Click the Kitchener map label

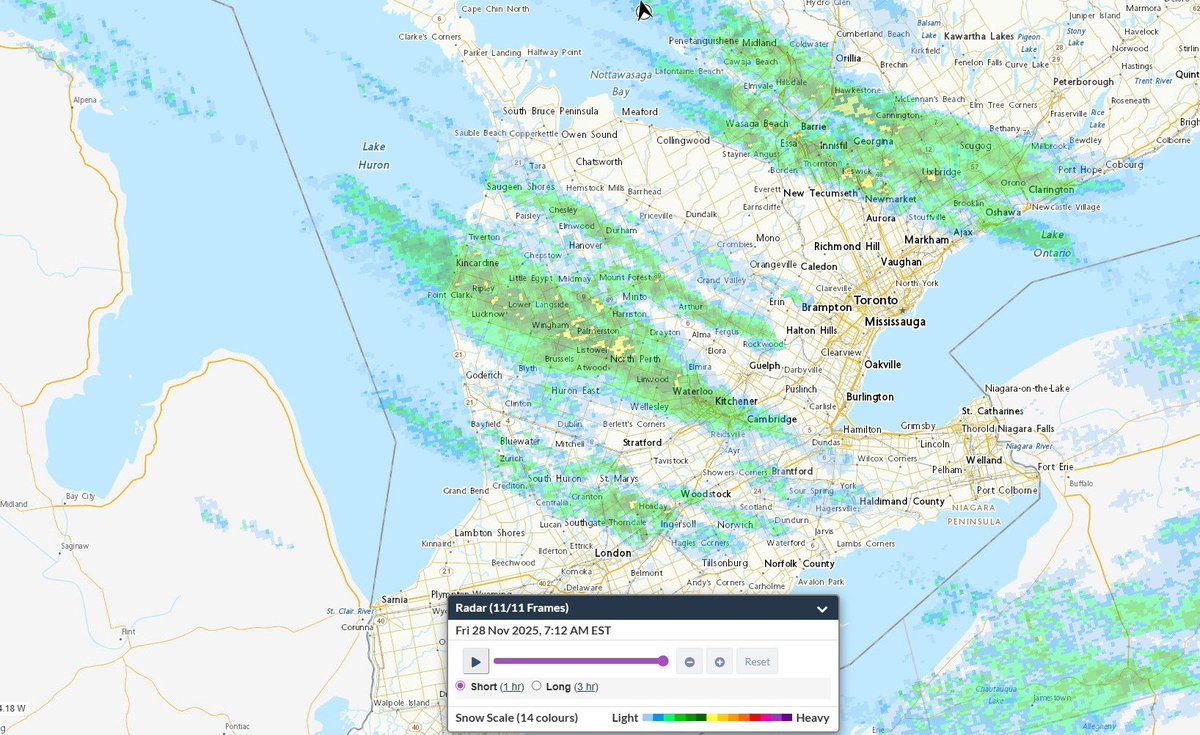click(x=736, y=401)
